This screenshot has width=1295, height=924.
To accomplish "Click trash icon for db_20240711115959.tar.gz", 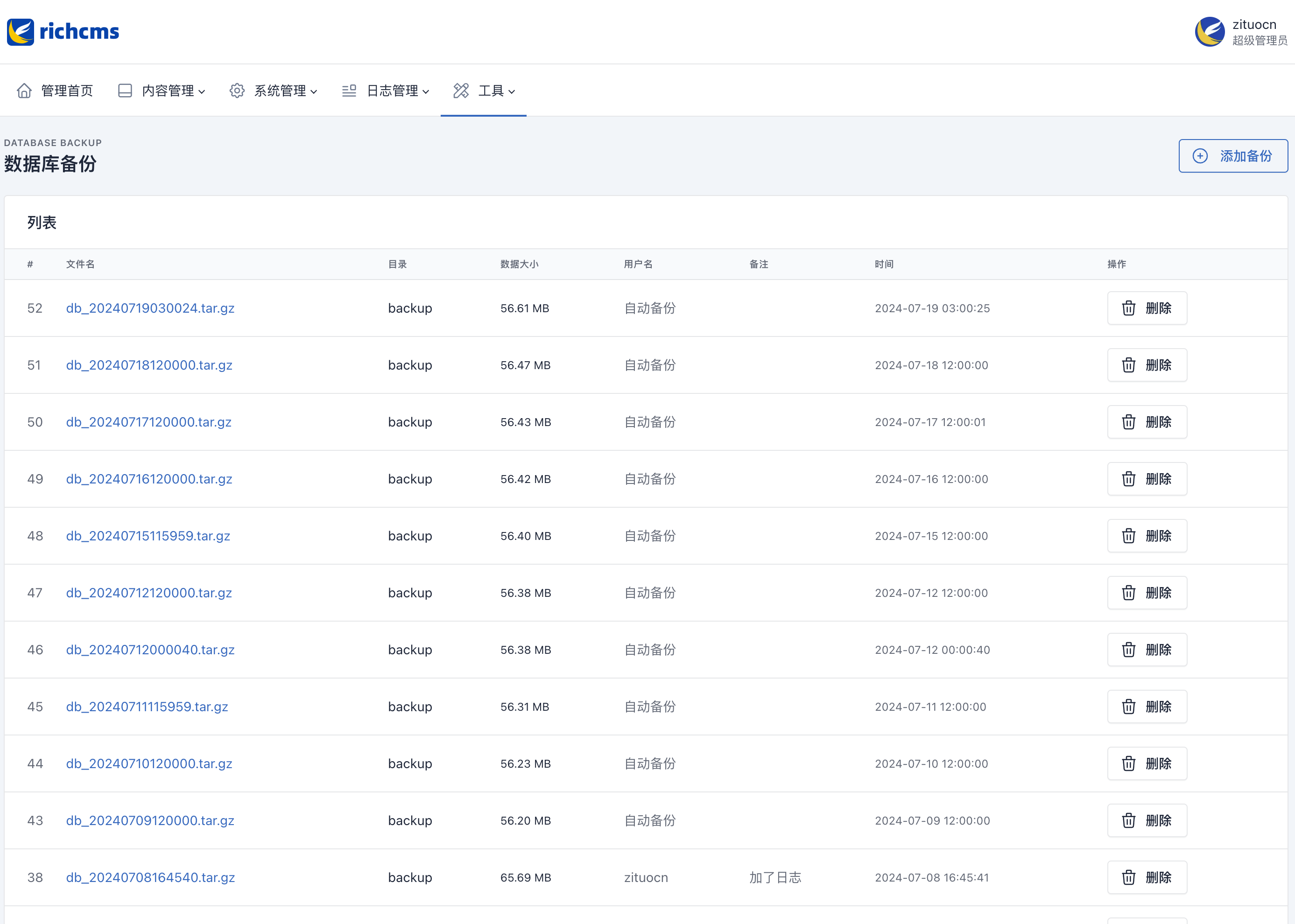I will 1128,706.
